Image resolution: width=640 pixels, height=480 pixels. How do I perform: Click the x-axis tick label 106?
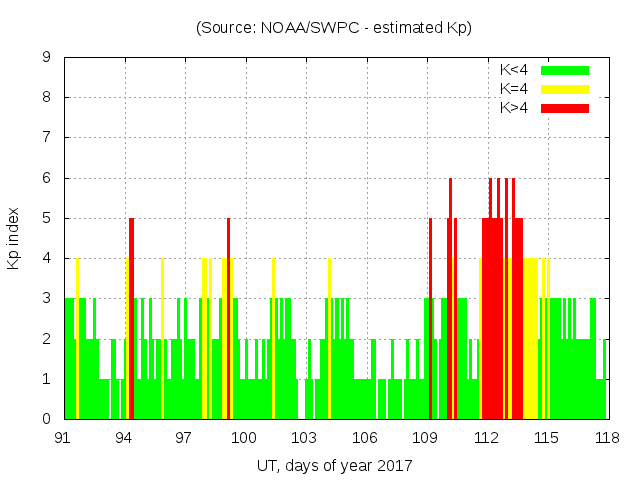[x=365, y=437]
